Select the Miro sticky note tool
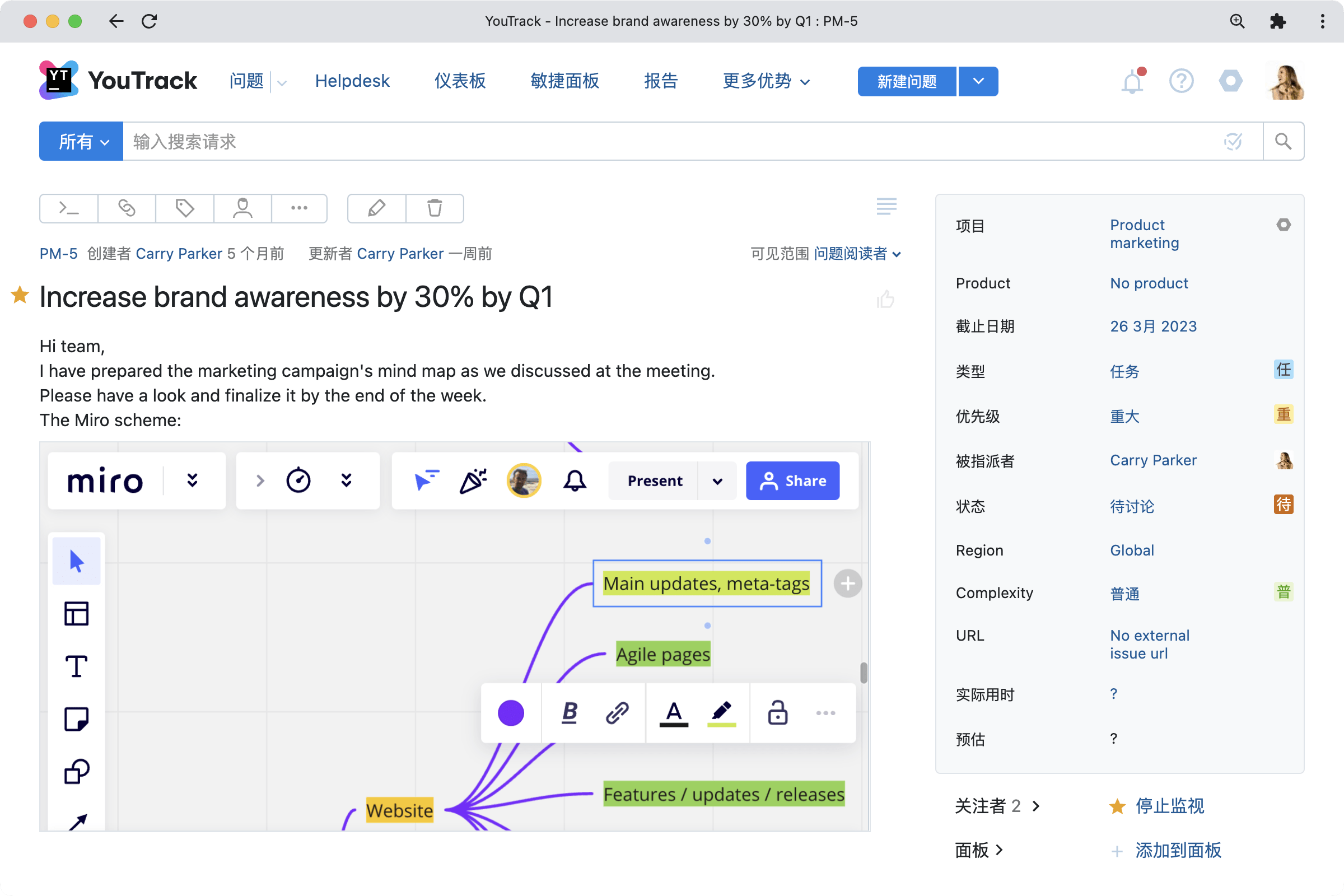Image resolution: width=1344 pixels, height=896 pixels. coord(76,718)
